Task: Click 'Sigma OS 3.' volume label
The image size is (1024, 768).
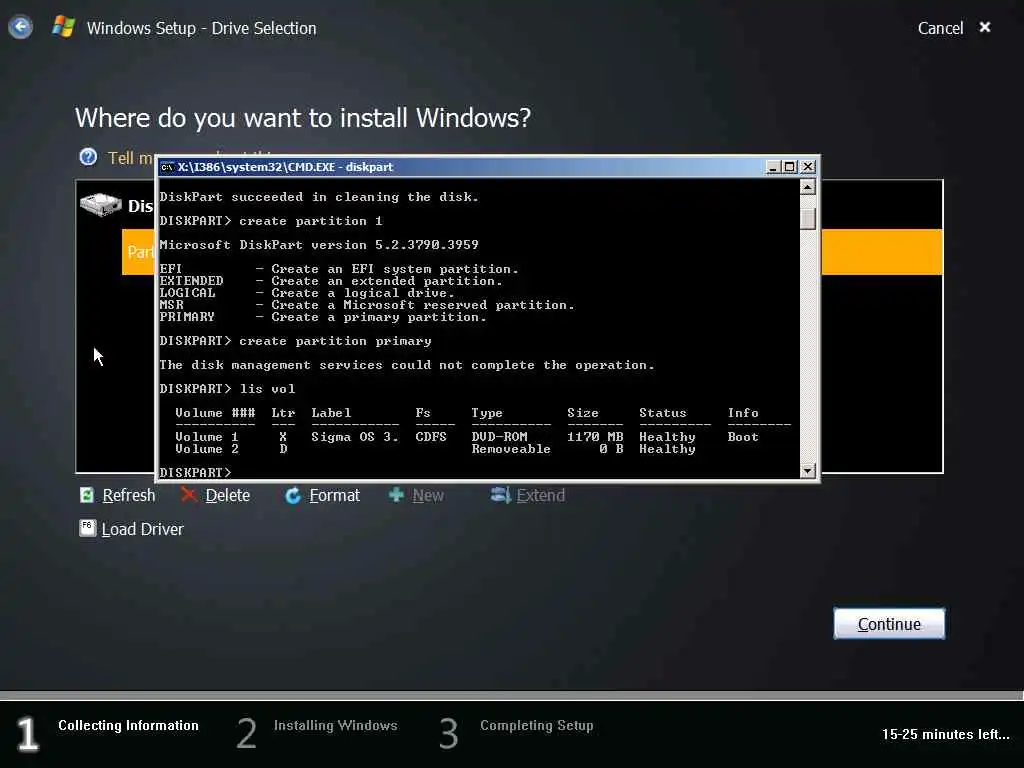Action: pos(355,437)
